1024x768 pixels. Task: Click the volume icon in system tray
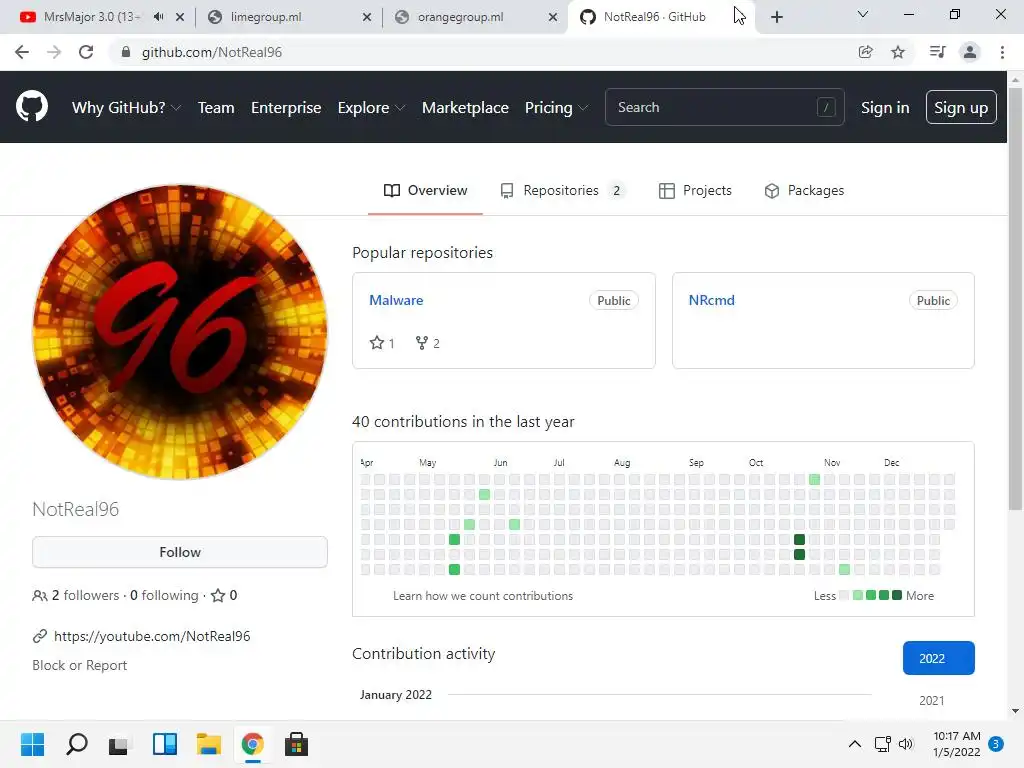906,744
